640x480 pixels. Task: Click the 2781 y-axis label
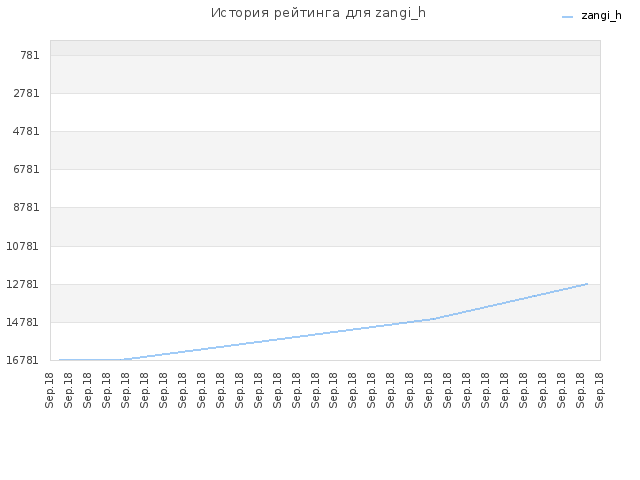(x=27, y=93)
